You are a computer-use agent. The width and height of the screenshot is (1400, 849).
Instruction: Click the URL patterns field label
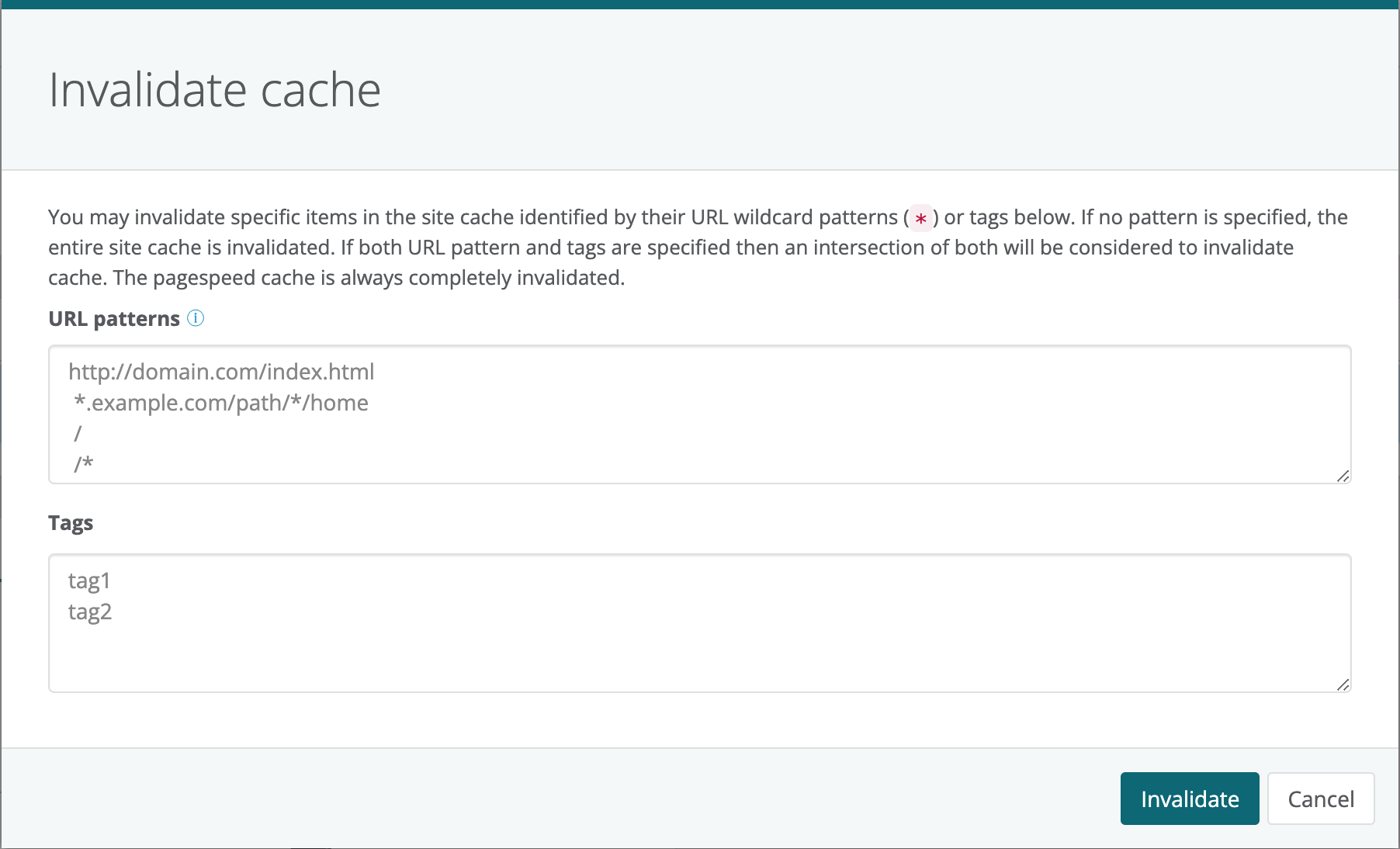click(x=114, y=319)
